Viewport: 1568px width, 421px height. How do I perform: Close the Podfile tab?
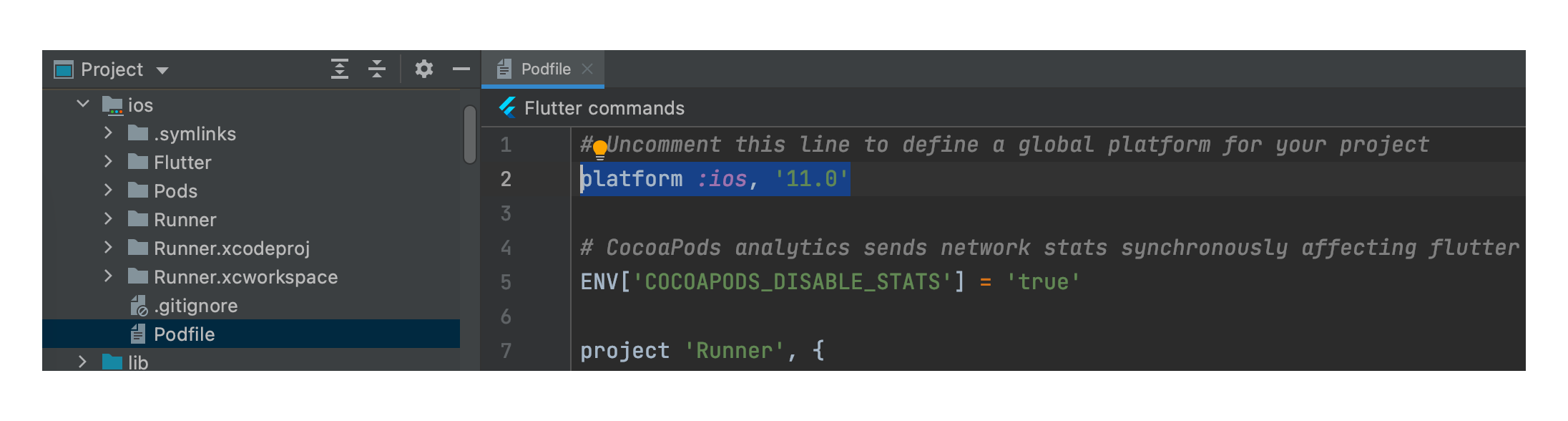point(587,69)
